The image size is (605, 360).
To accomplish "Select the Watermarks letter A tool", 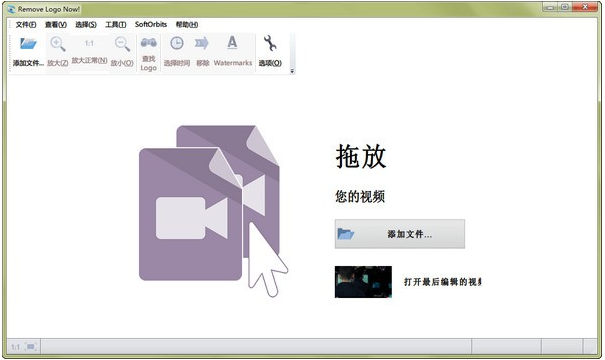I will click(232, 42).
